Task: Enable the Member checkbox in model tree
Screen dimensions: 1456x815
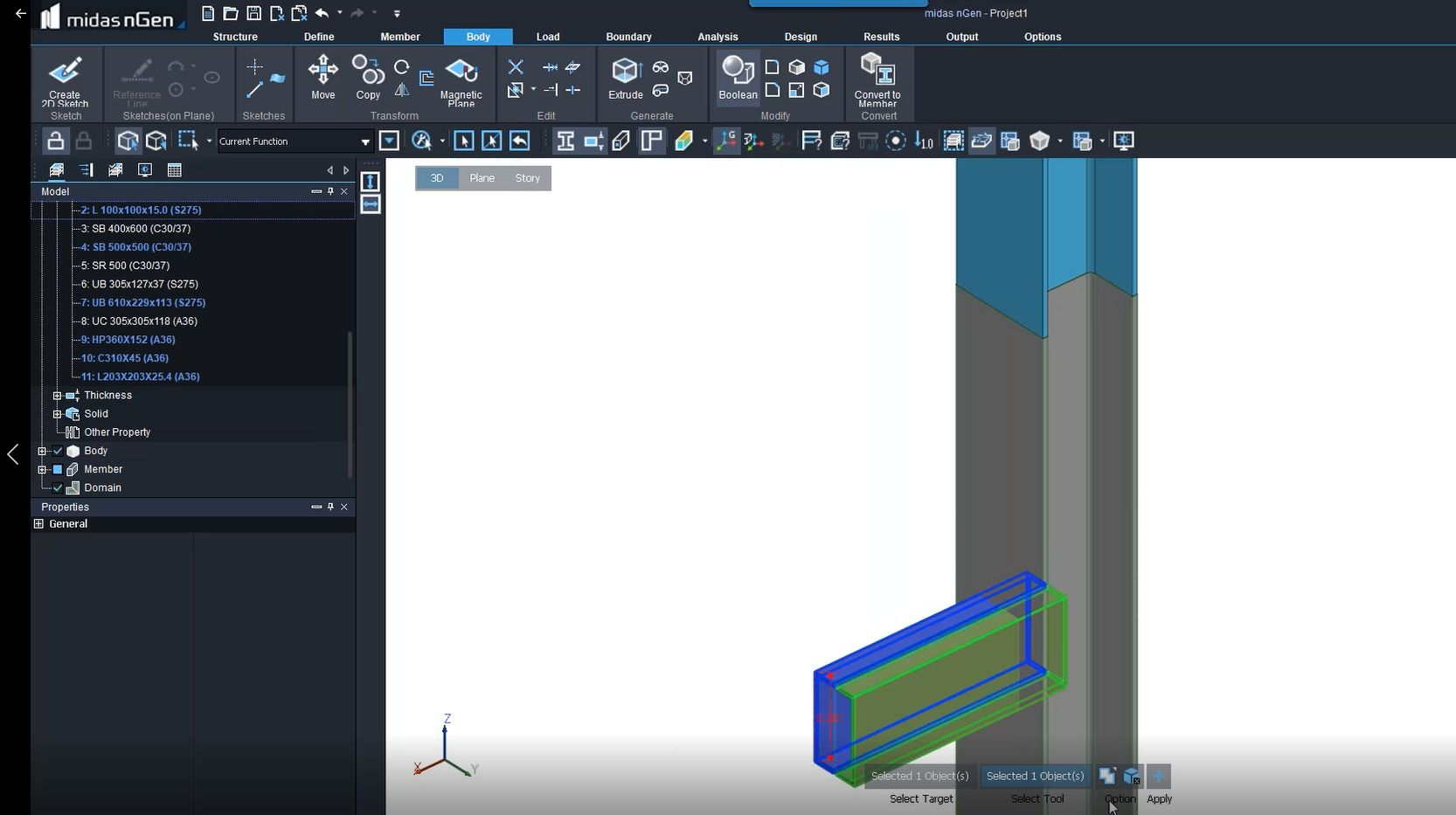Action: [56, 469]
